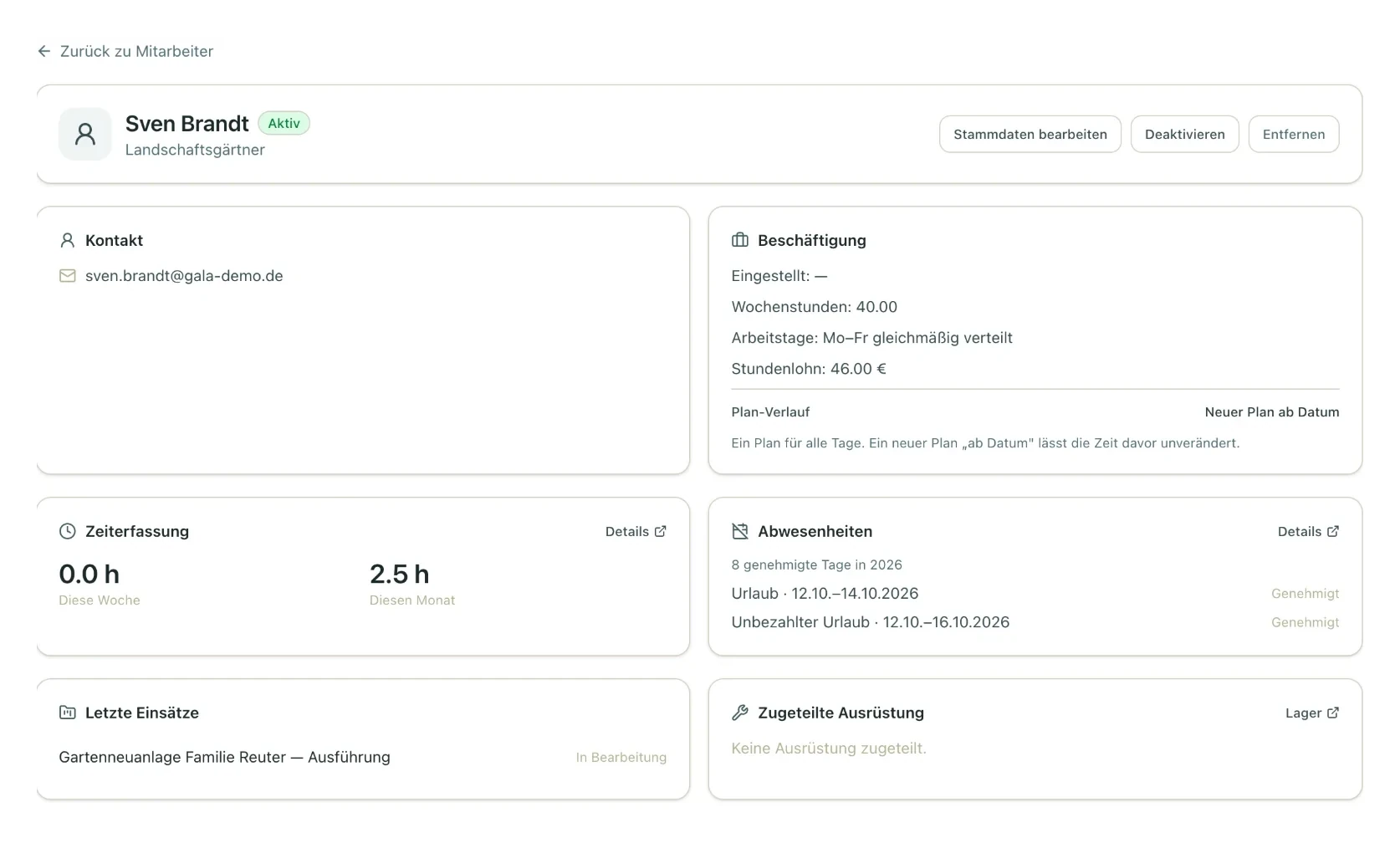Click Unbezahlter Urlaub · 12.10.–16.10.2026 entry
The width and height of the screenshot is (1400, 843).
pos(871,621)
